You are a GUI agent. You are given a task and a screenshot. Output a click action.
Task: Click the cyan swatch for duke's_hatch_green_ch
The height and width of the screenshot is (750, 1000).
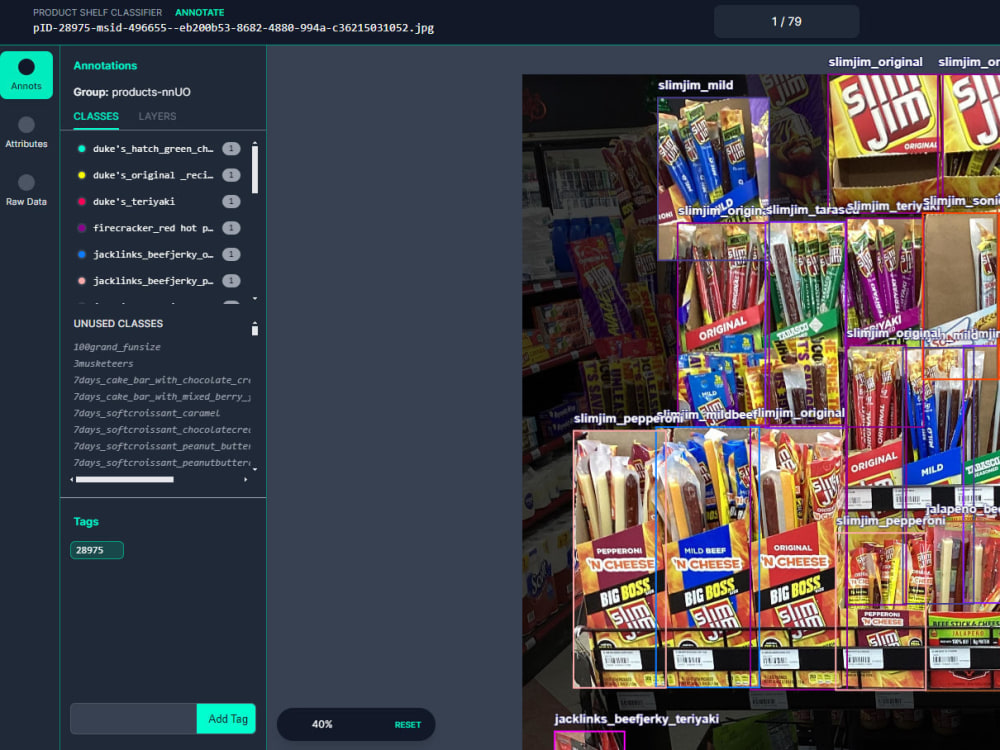pos(82,149)
